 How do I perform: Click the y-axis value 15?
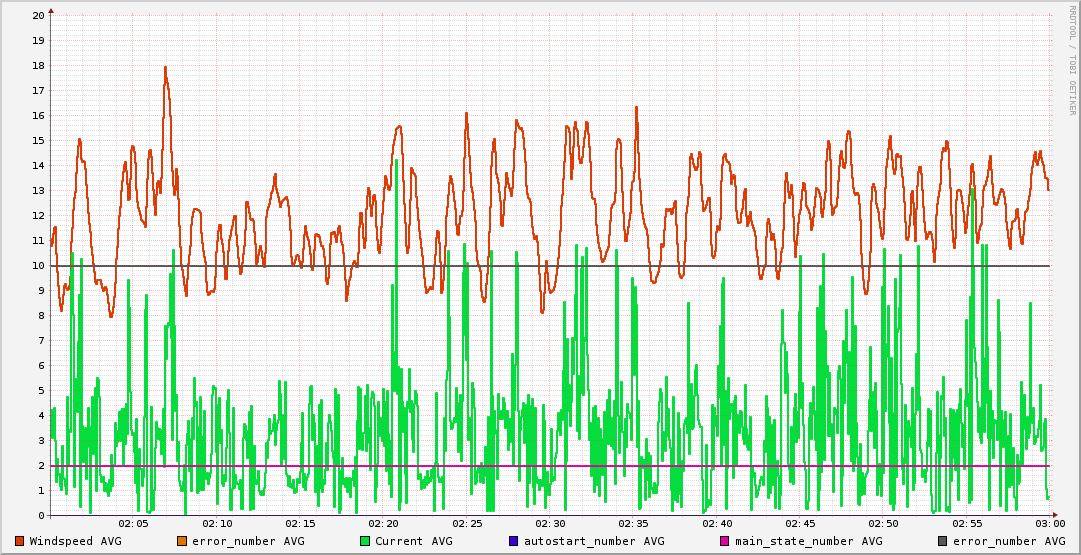(39, 141)
